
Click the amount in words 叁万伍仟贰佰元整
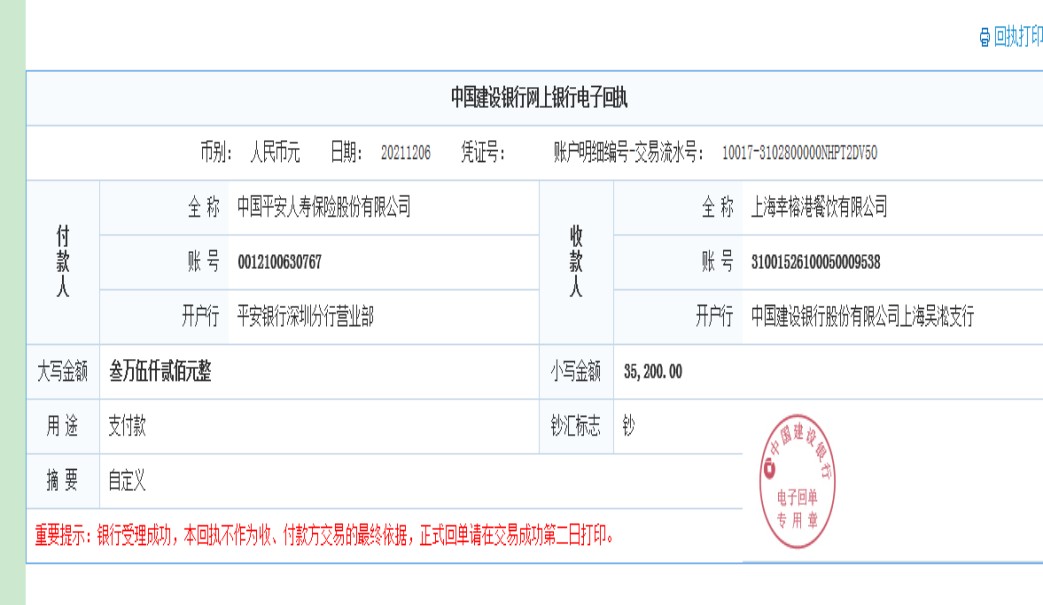point(160,372)
